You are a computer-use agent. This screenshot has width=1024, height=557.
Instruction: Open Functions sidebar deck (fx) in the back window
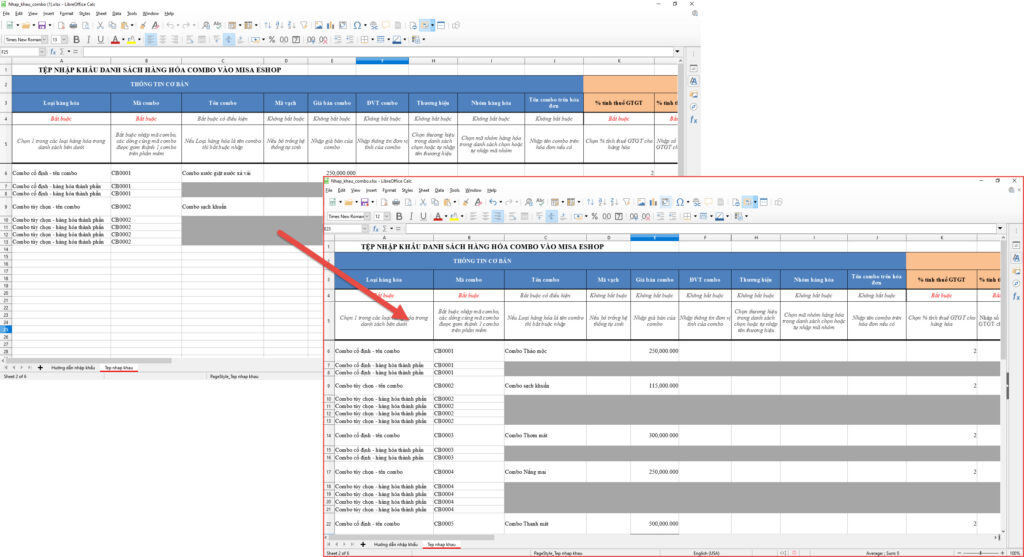click(693, 120)
